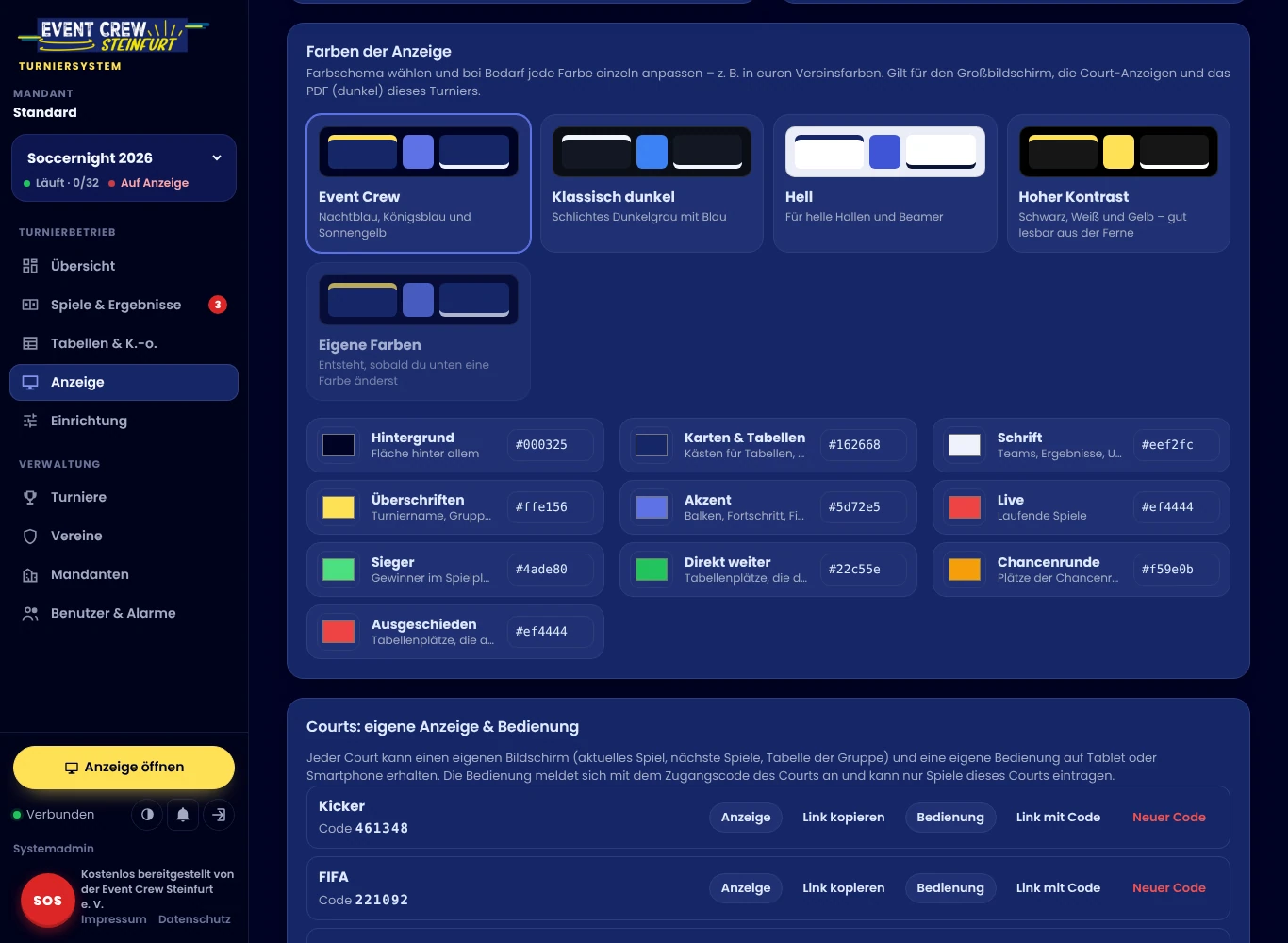1288x943 pixels.
Task: Open Bedienung for the FIFA court
Action: point(950,888)
